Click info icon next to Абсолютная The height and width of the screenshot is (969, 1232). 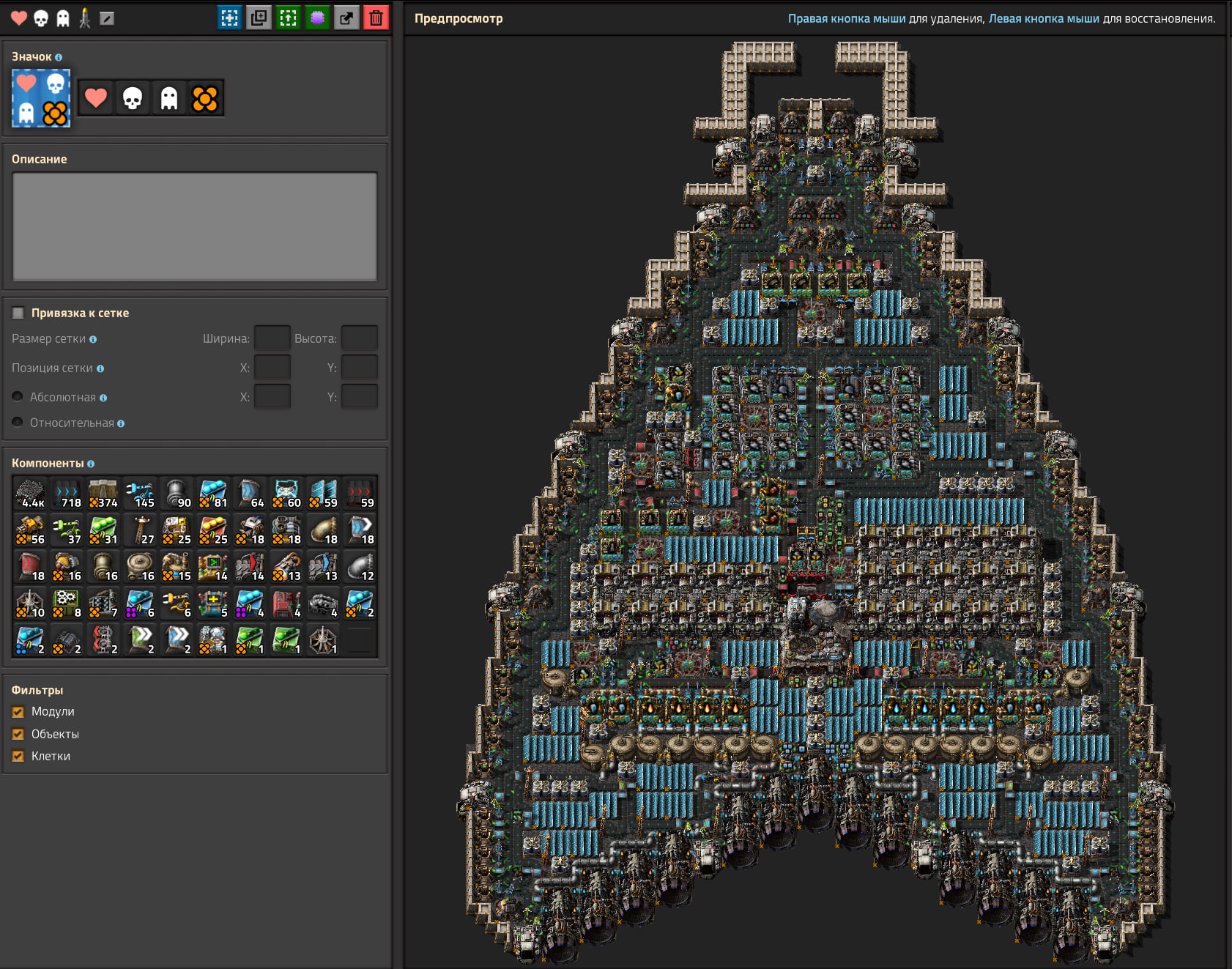point(103,398)
